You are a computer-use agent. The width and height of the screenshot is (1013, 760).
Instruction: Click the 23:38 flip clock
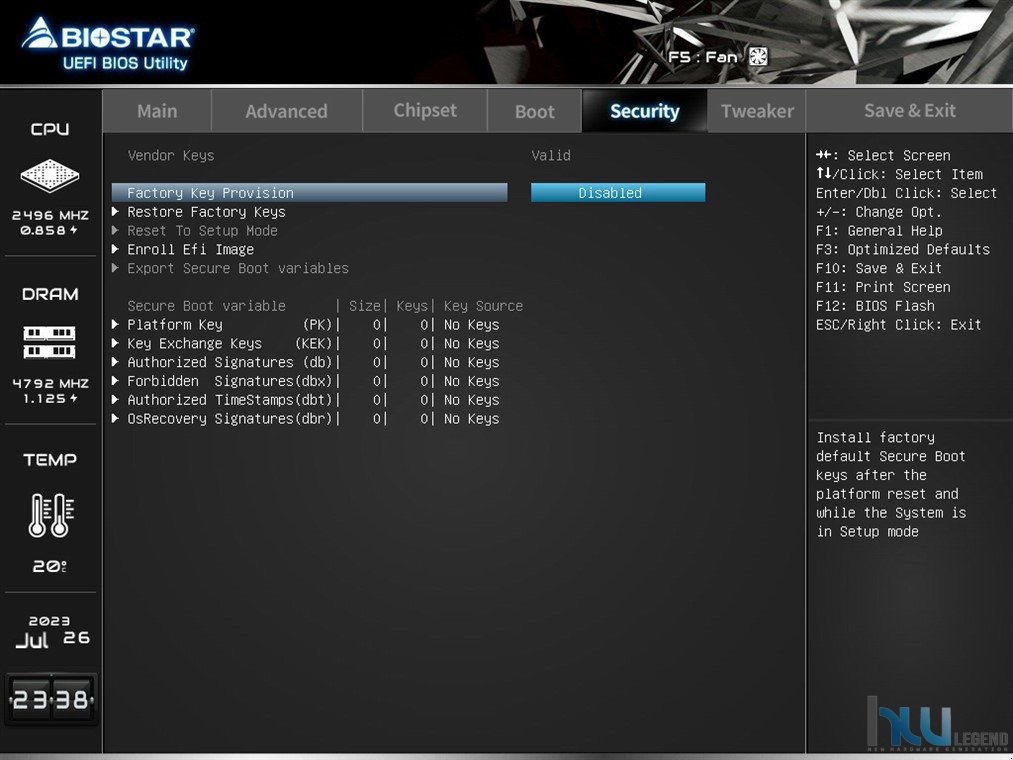(x=51, y=699)
